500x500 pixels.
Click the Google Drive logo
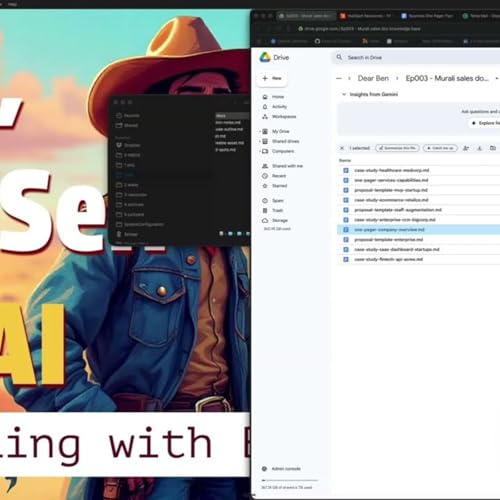(274, 57)
